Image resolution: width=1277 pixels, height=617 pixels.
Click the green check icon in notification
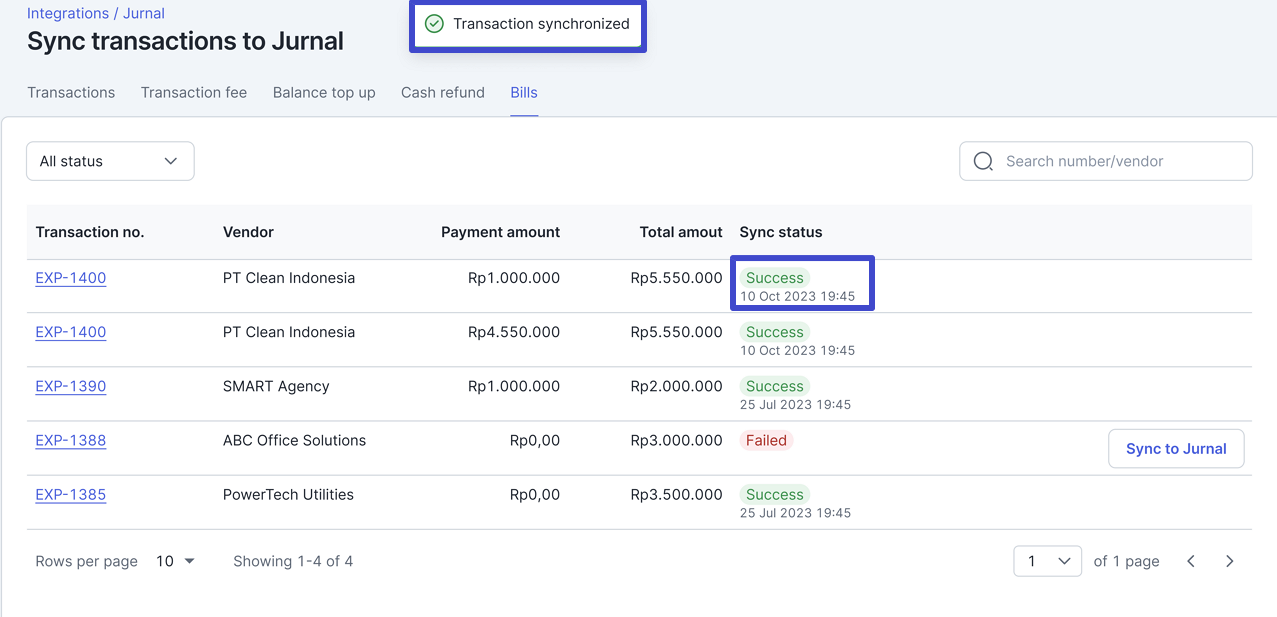point(434,24)
